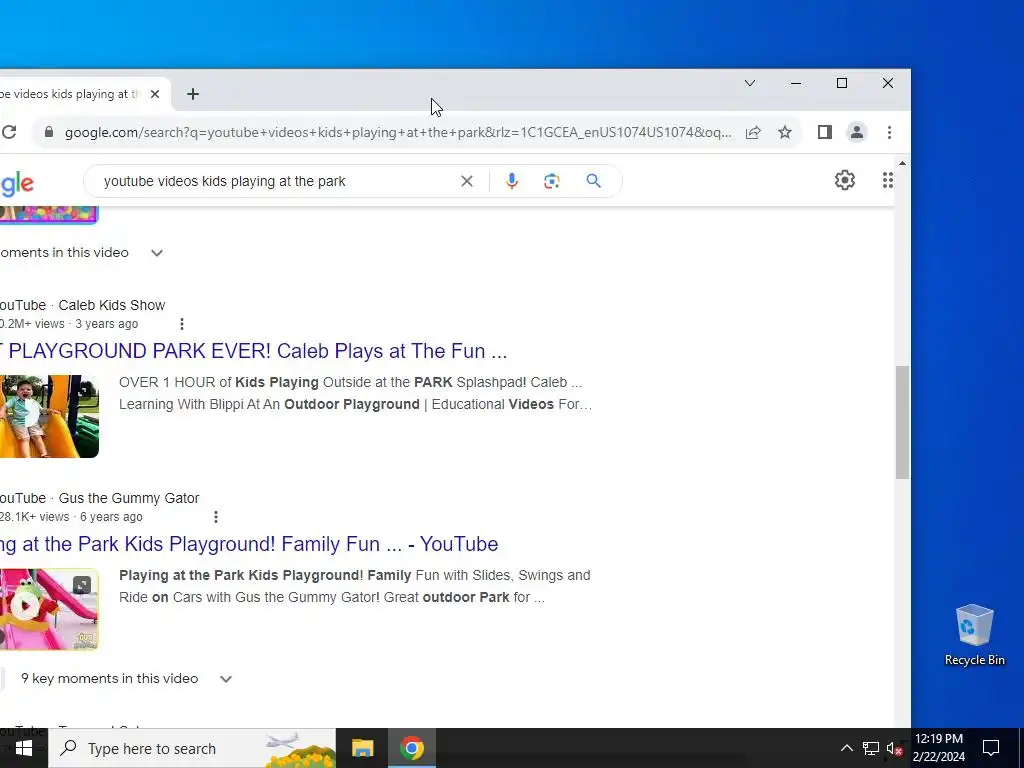The image size is (1024, 768).
Task: Close the youtube videos kids playing tab
Action: click(155, 94)
